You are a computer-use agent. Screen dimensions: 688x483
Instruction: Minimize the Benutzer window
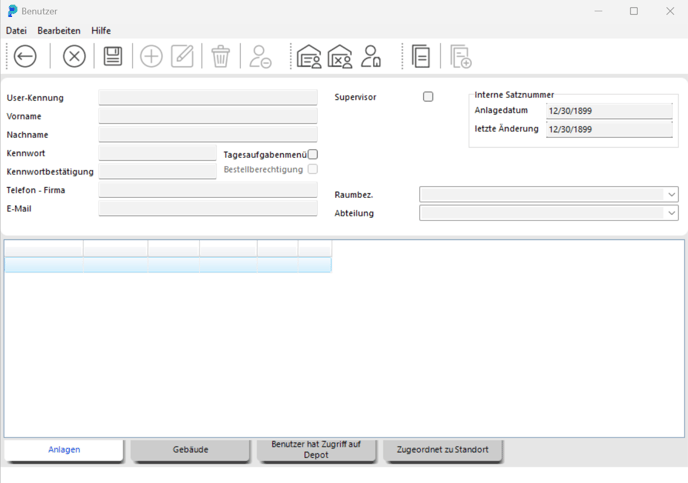coord(598,11)
